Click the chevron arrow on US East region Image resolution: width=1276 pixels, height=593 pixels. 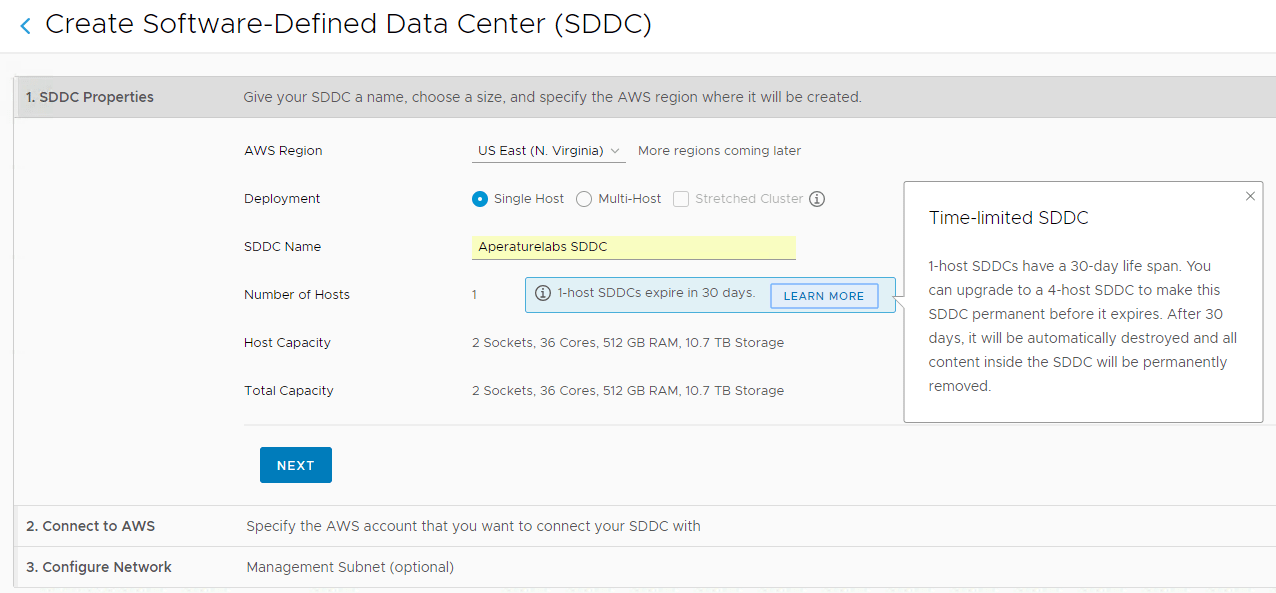click(x=615, y=151)
